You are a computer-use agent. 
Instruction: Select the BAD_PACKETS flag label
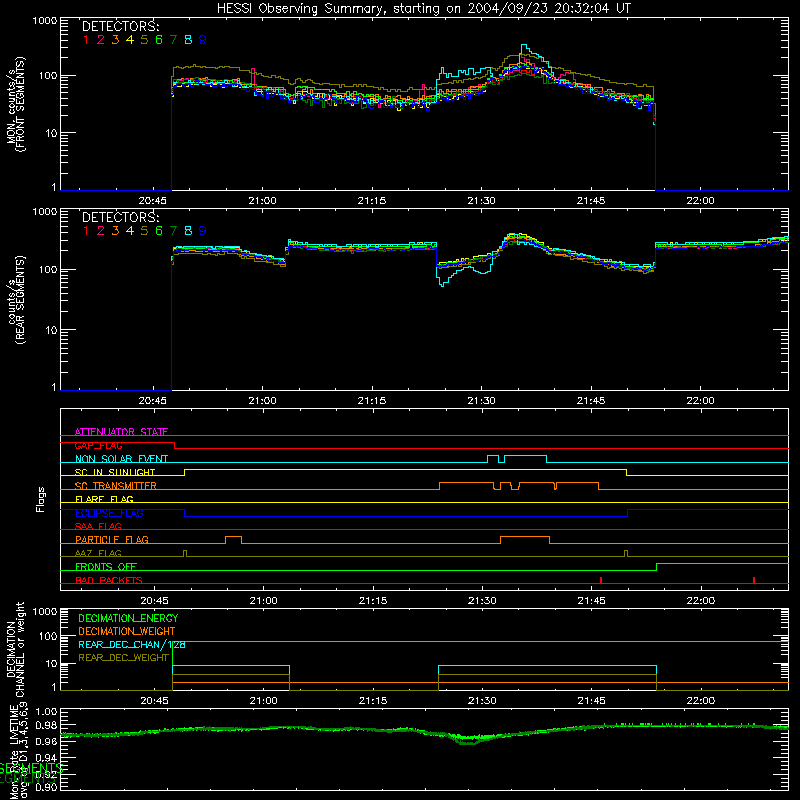tap(109, 580)
